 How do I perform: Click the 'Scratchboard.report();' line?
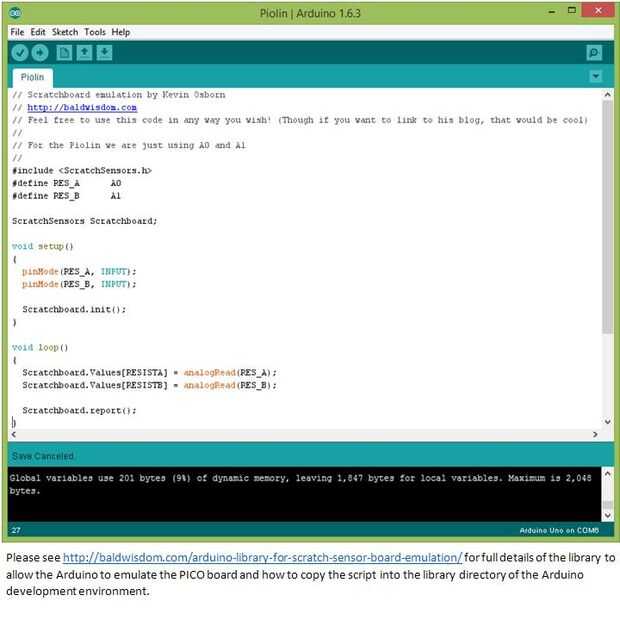(x=79, y=411)
